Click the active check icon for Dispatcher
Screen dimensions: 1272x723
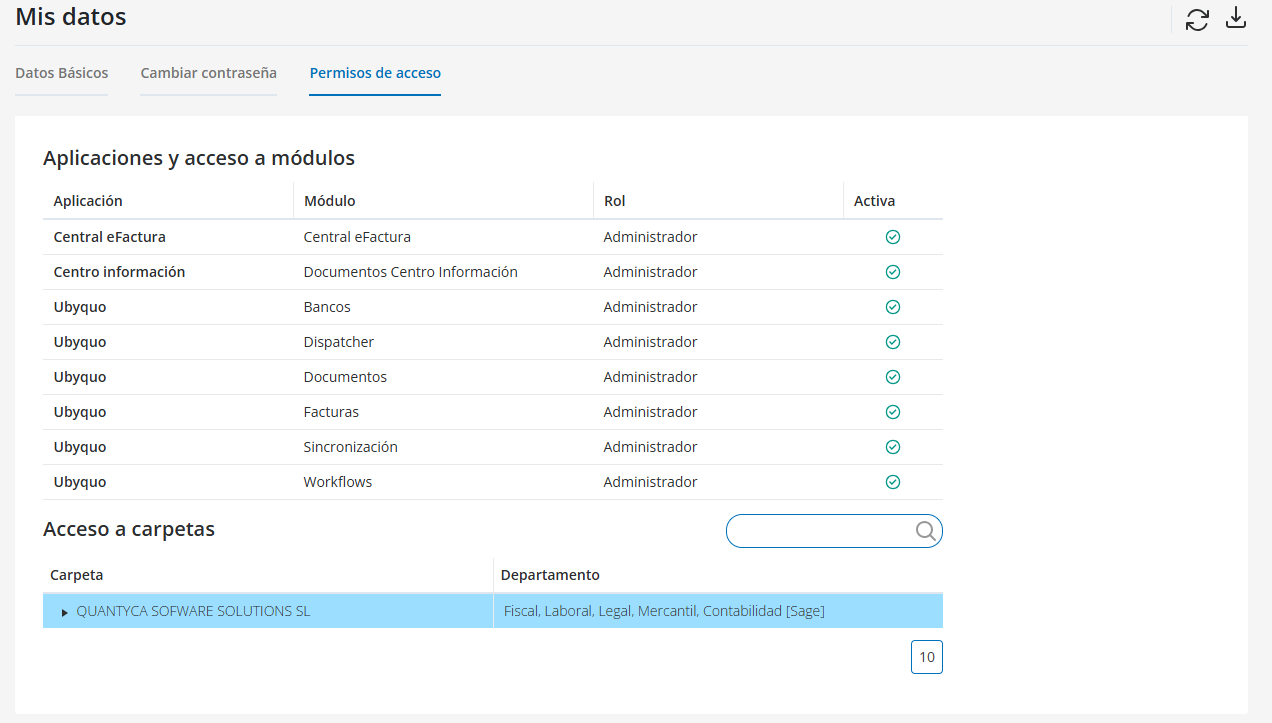(893, 342)
